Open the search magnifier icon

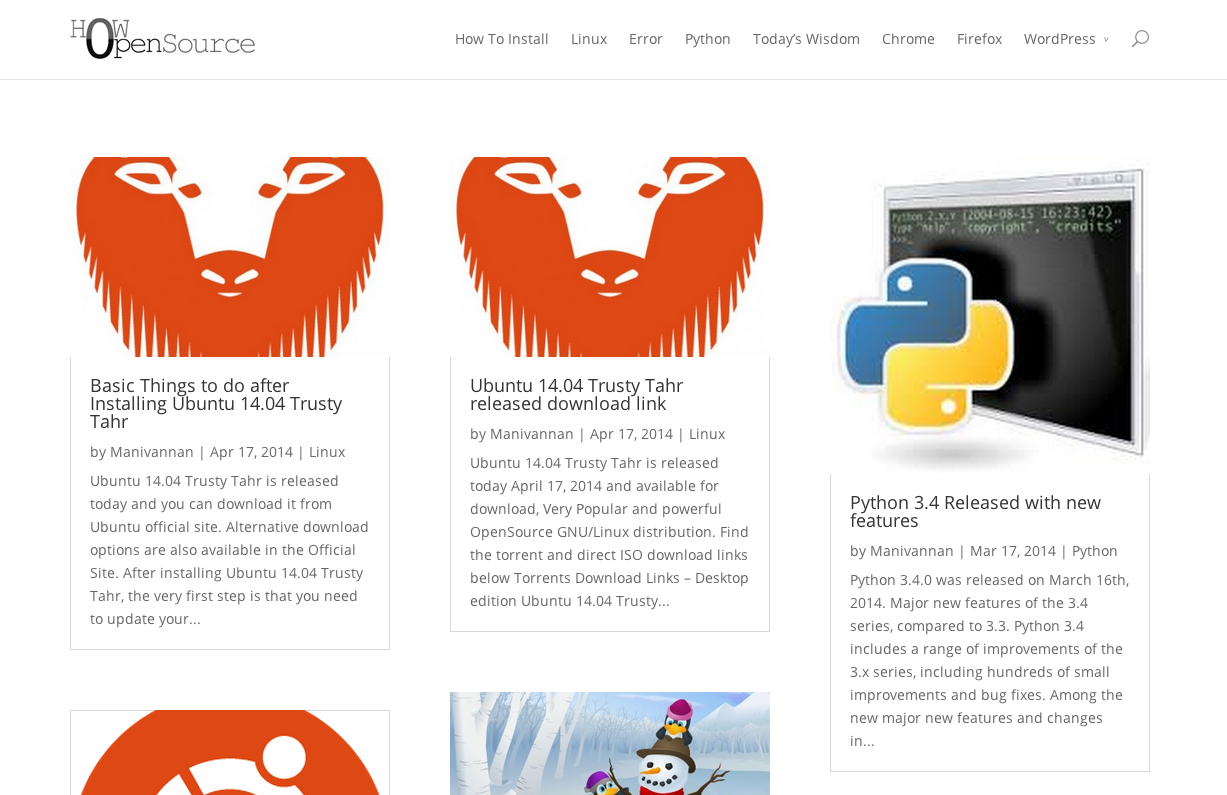(1140, 38)
